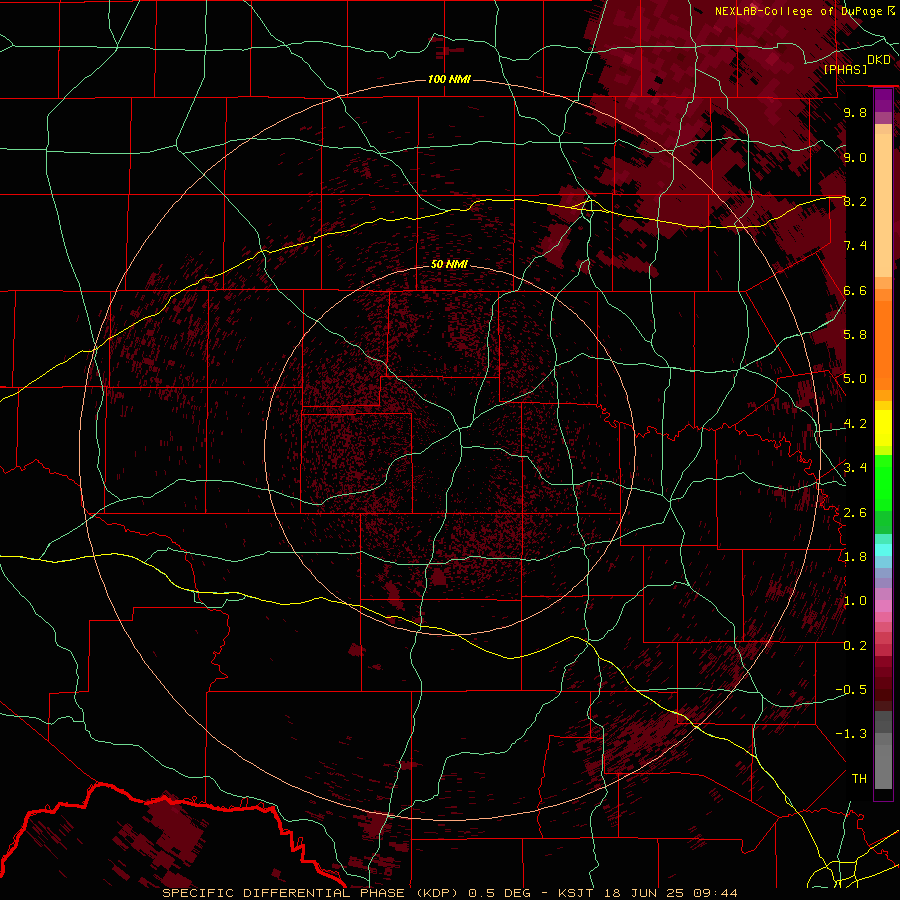Click the 3.4 value on the color scale
This screenshot has height=900, width=900.
point(855,468)
